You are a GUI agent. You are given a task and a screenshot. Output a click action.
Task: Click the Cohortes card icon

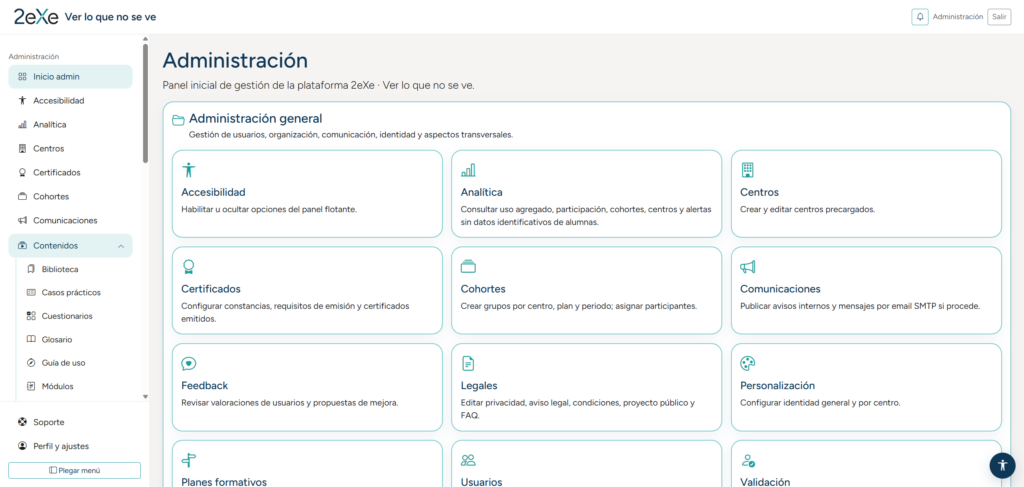pyautogui.click(x=468, y=267)
